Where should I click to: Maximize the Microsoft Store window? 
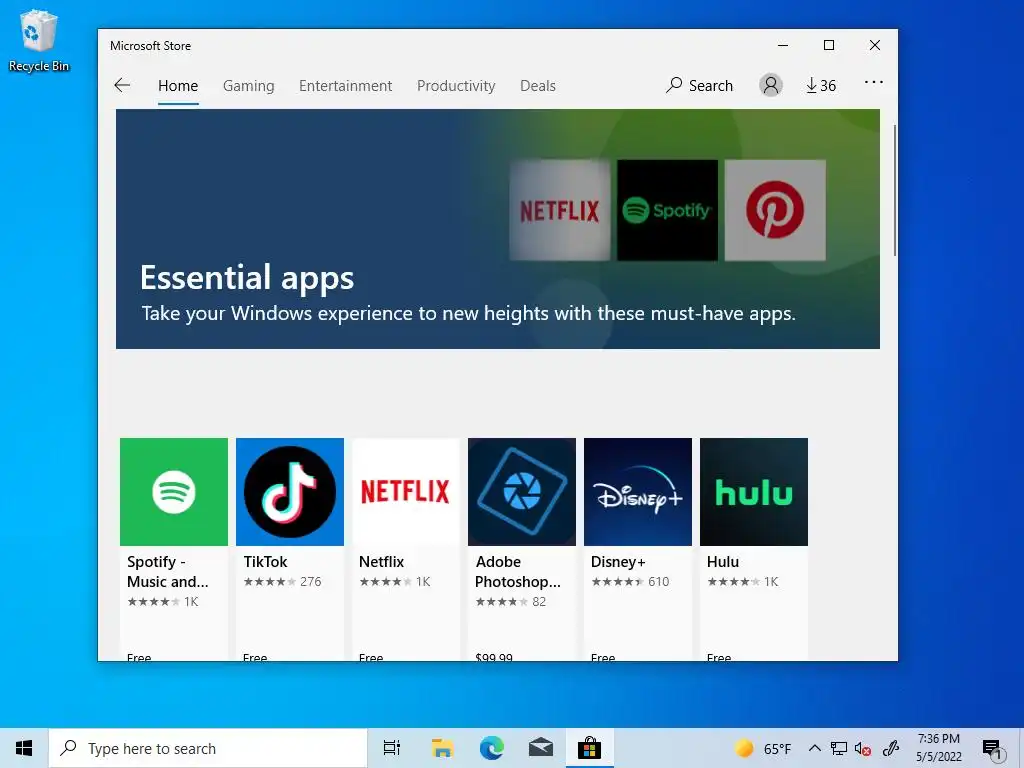click(829, 45)
